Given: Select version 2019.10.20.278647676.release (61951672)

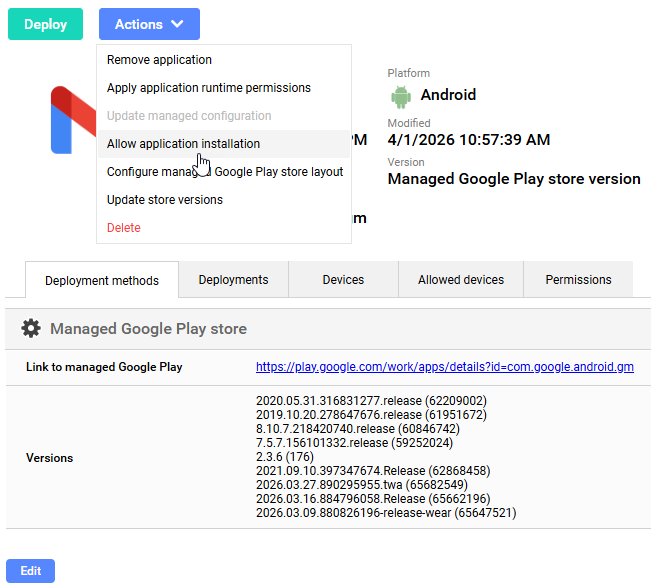Looking at the screenshot, I should point(371,415).
